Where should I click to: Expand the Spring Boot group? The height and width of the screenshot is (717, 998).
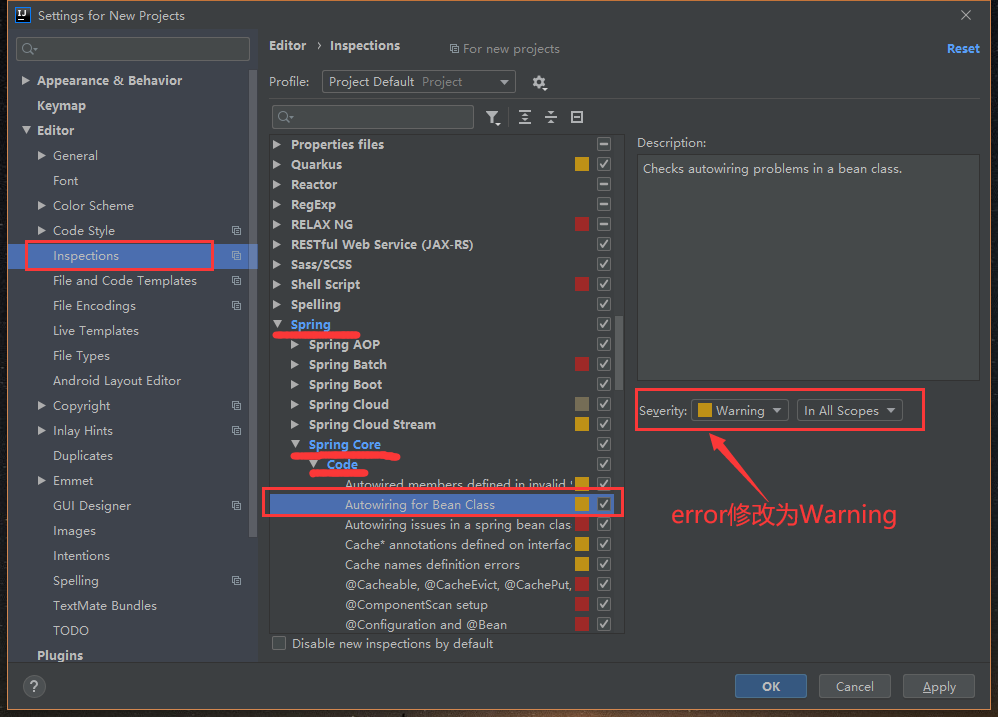tap(295, 384)
